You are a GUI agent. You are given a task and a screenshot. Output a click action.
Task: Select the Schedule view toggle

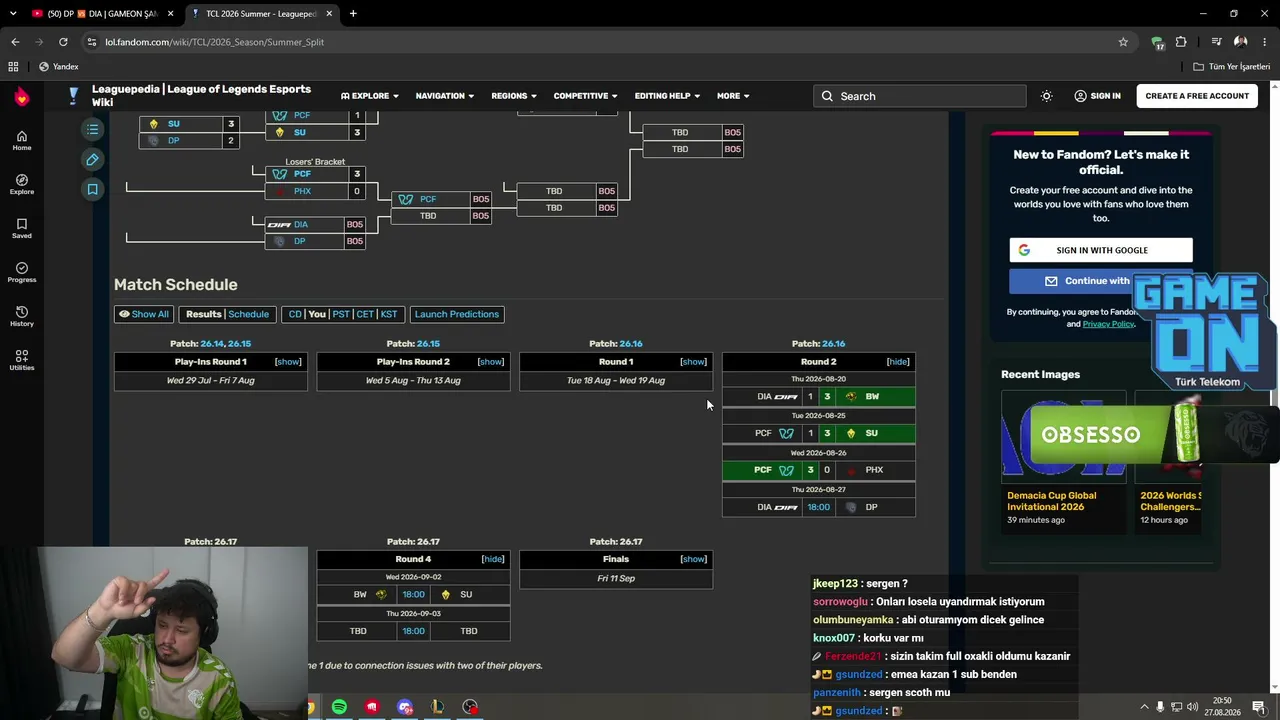tap(249, 314)
